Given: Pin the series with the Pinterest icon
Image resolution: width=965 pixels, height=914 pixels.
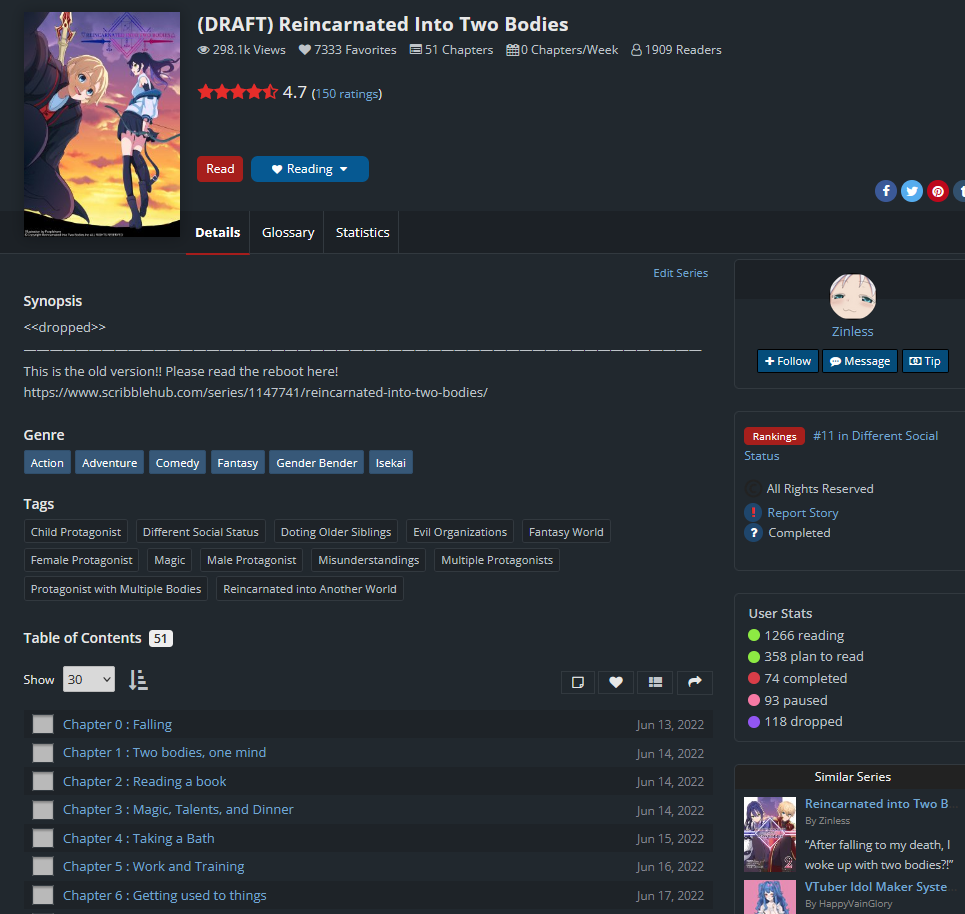Looking at the screenshot, I should [937, 191].
